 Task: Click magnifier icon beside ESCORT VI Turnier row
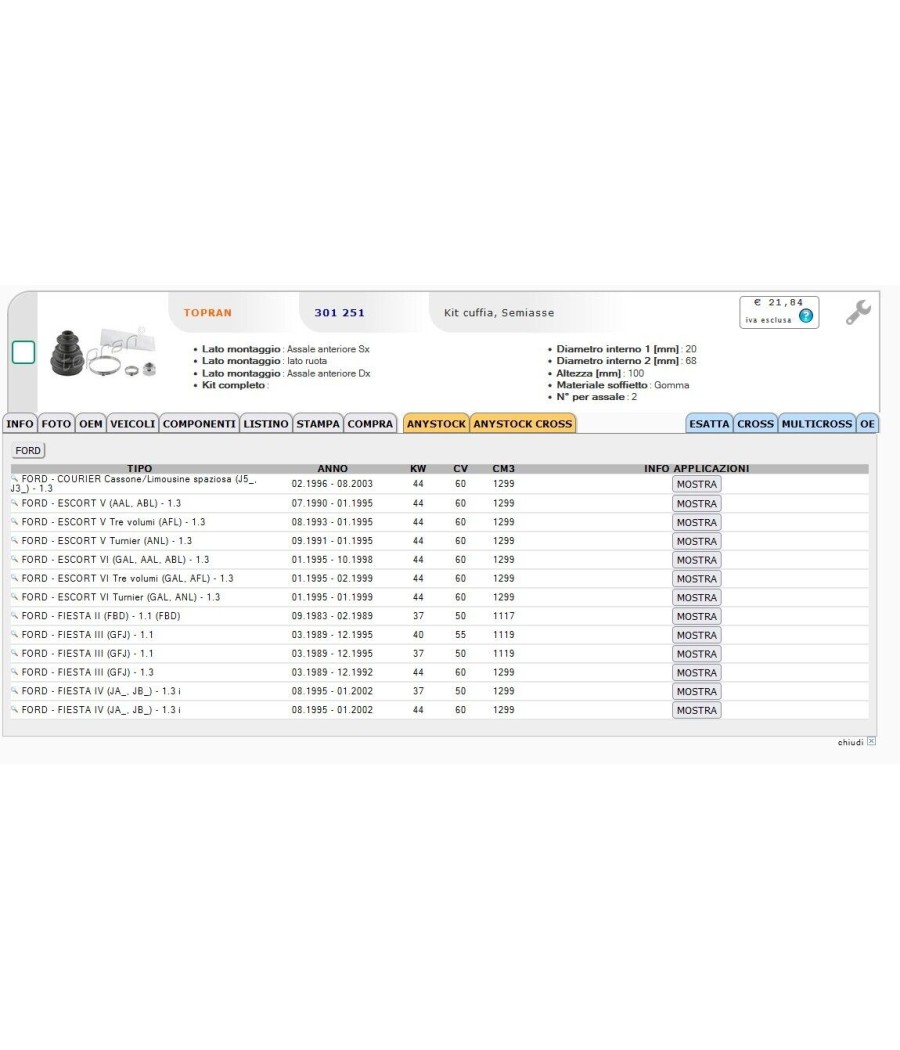15,597
